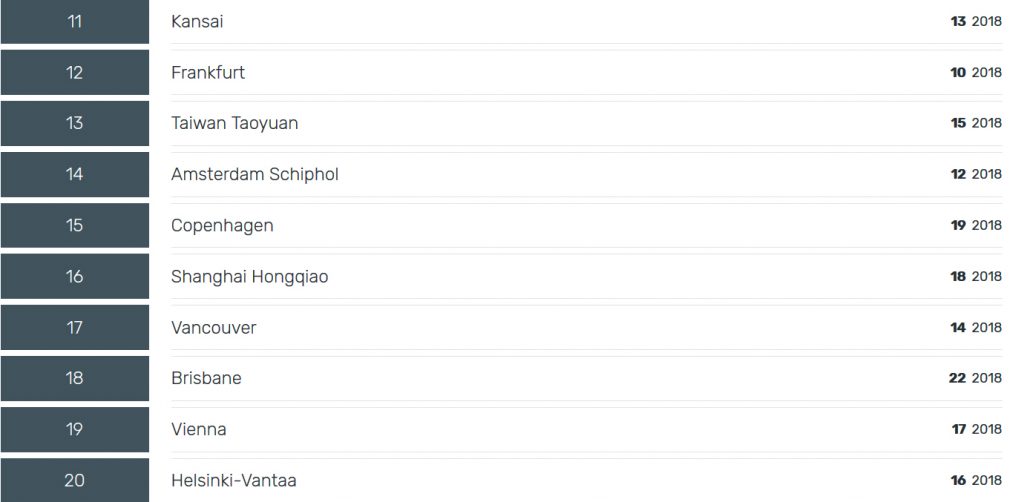Click Frankfurt's 2018 ranking value 10
The height and width of the screenshot is (502, 1024).
[x=958, y=72]
